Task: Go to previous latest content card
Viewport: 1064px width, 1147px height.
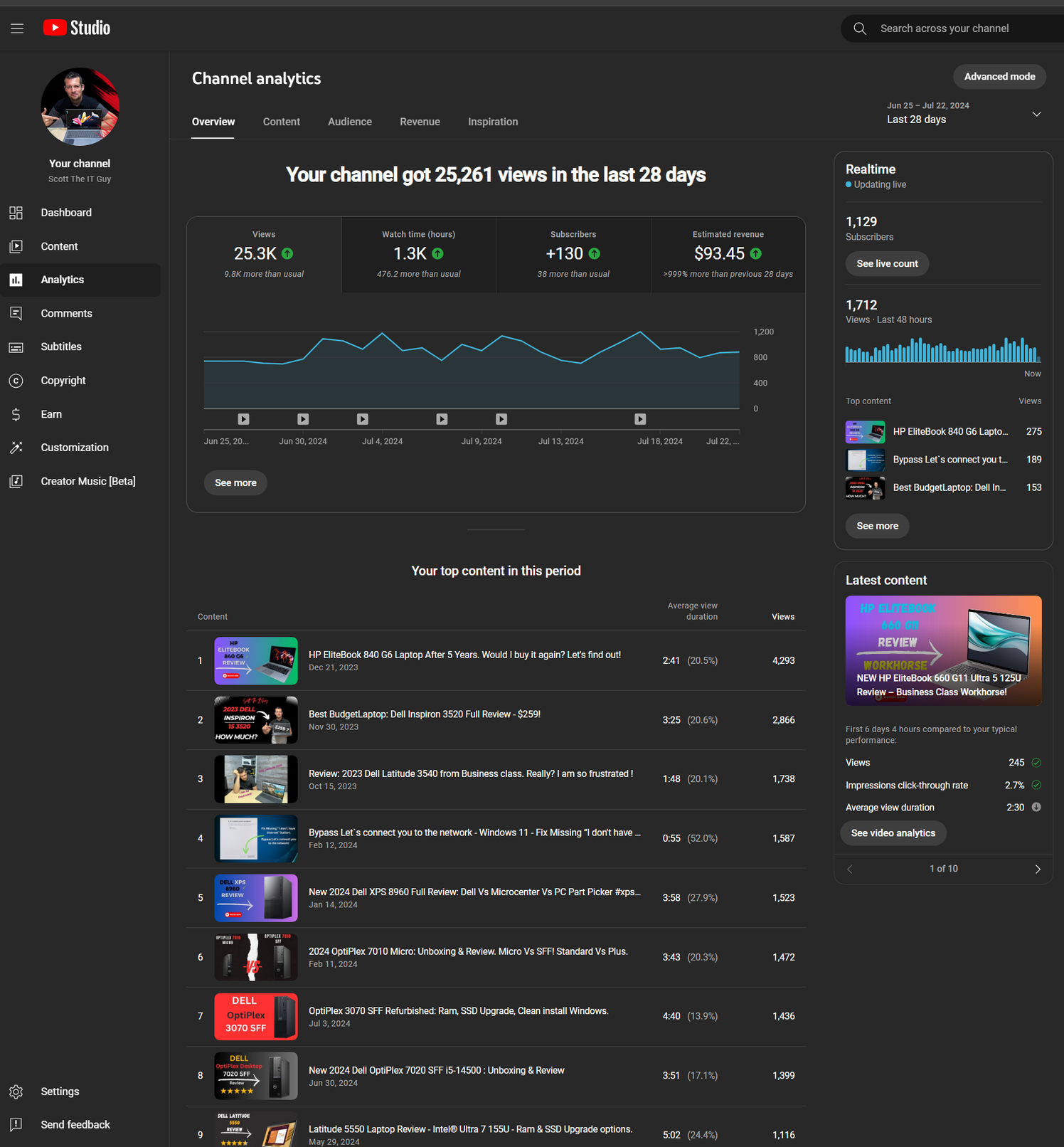Action: pyautogui.click(x=849, y=869)
